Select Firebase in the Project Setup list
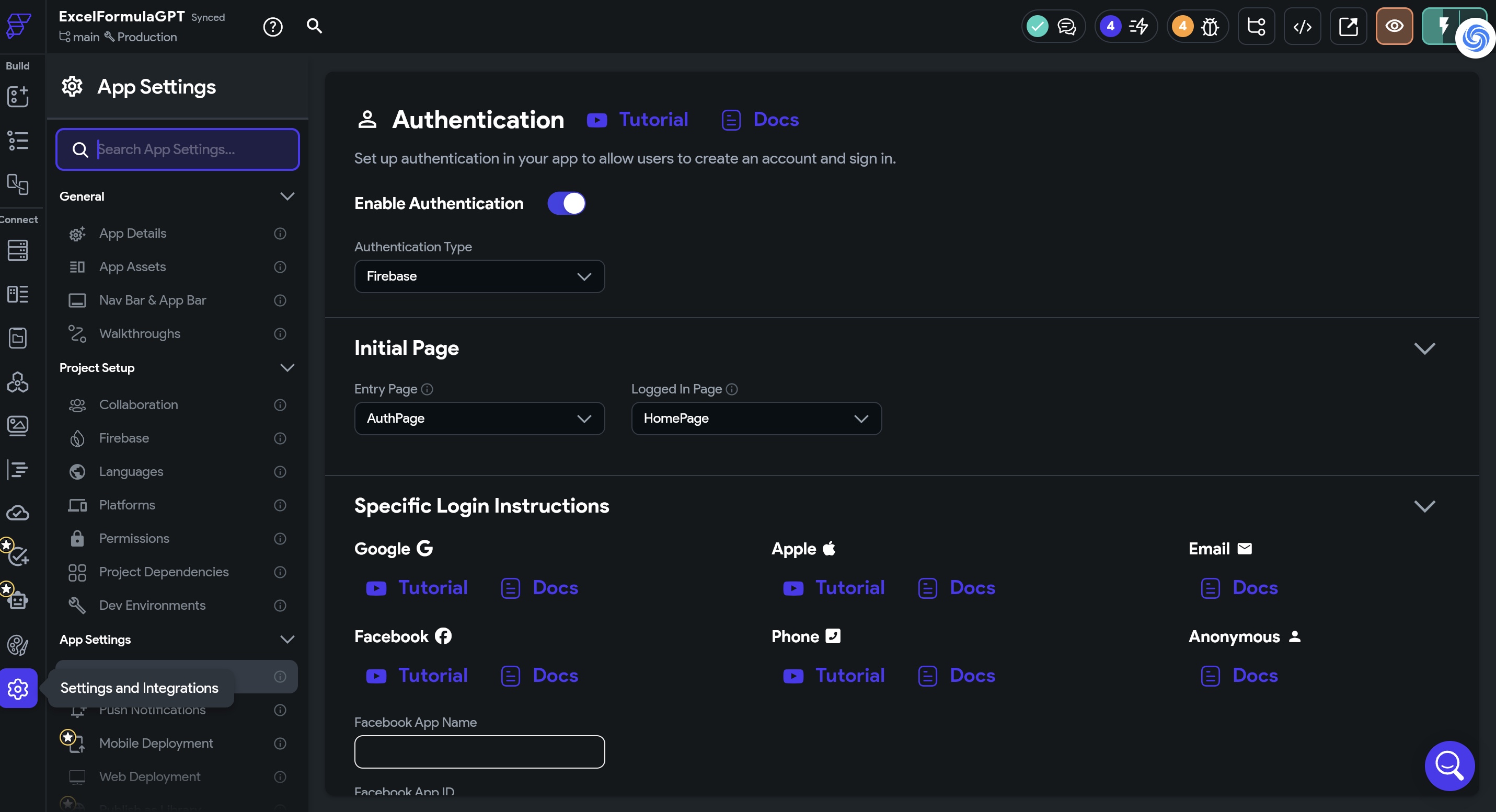Screen dimensions: 1496x812 tap(177, 438)
